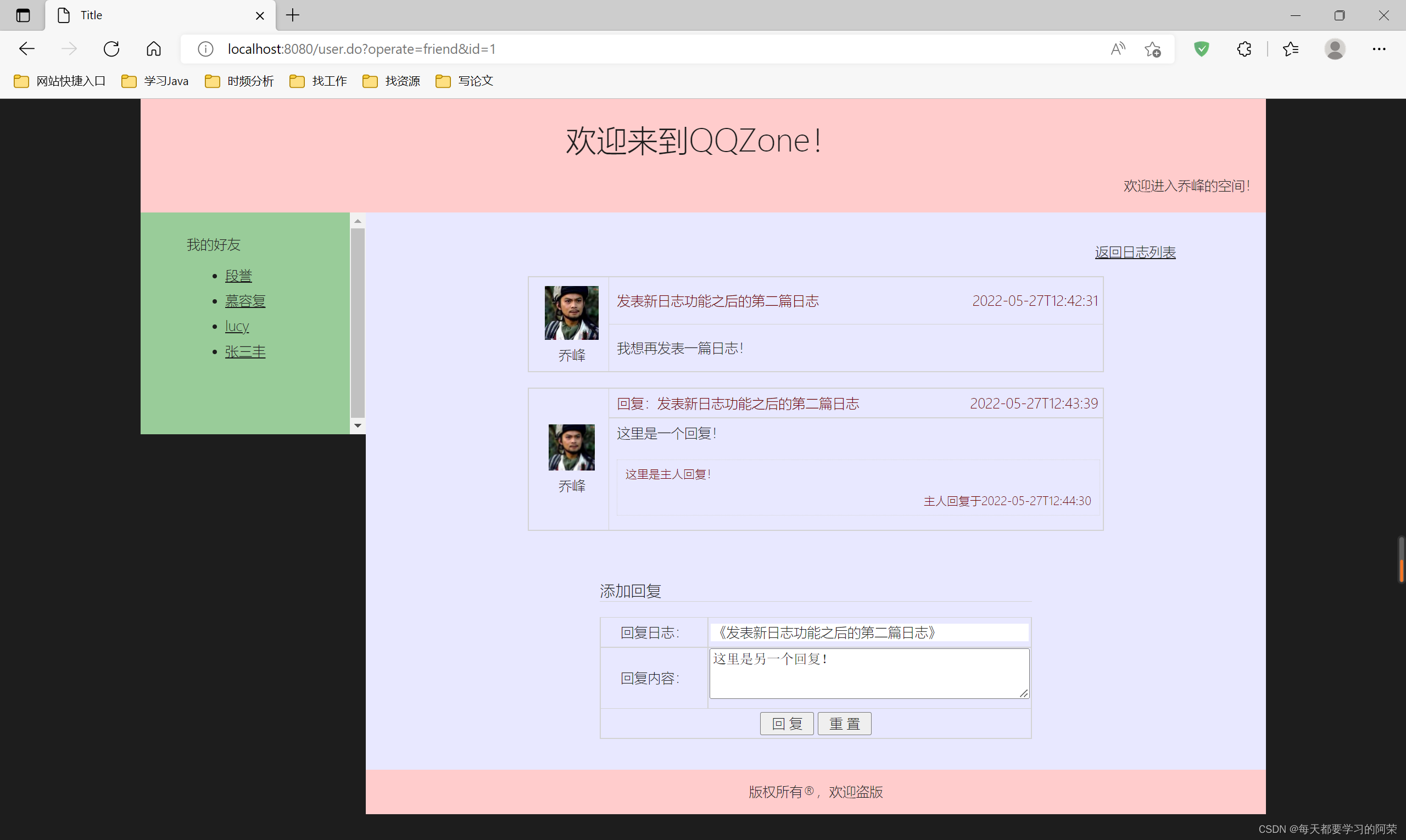Open lucy's friend page
Viewport: 1406px width, 840px height.
point(236,326)
